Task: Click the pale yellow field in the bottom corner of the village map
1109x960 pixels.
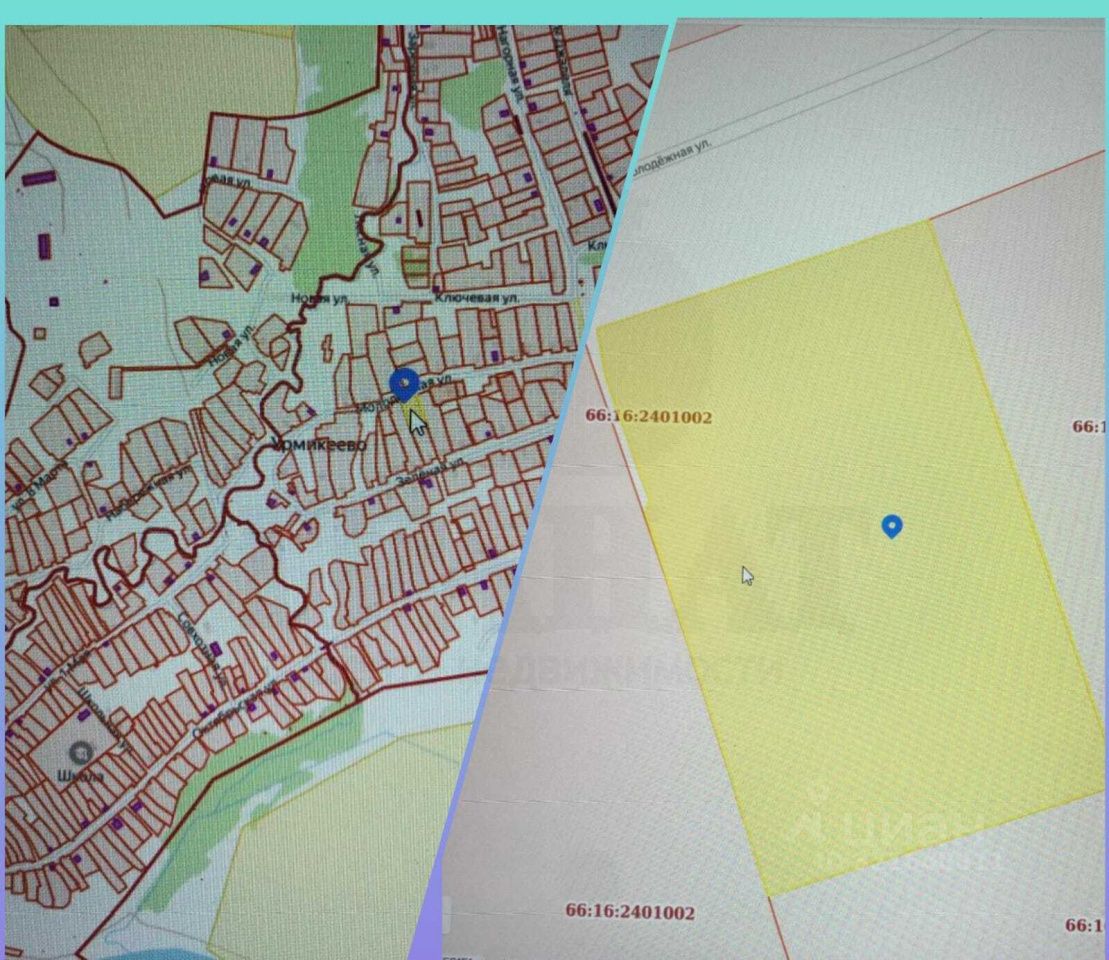Action: click(330, 860)
